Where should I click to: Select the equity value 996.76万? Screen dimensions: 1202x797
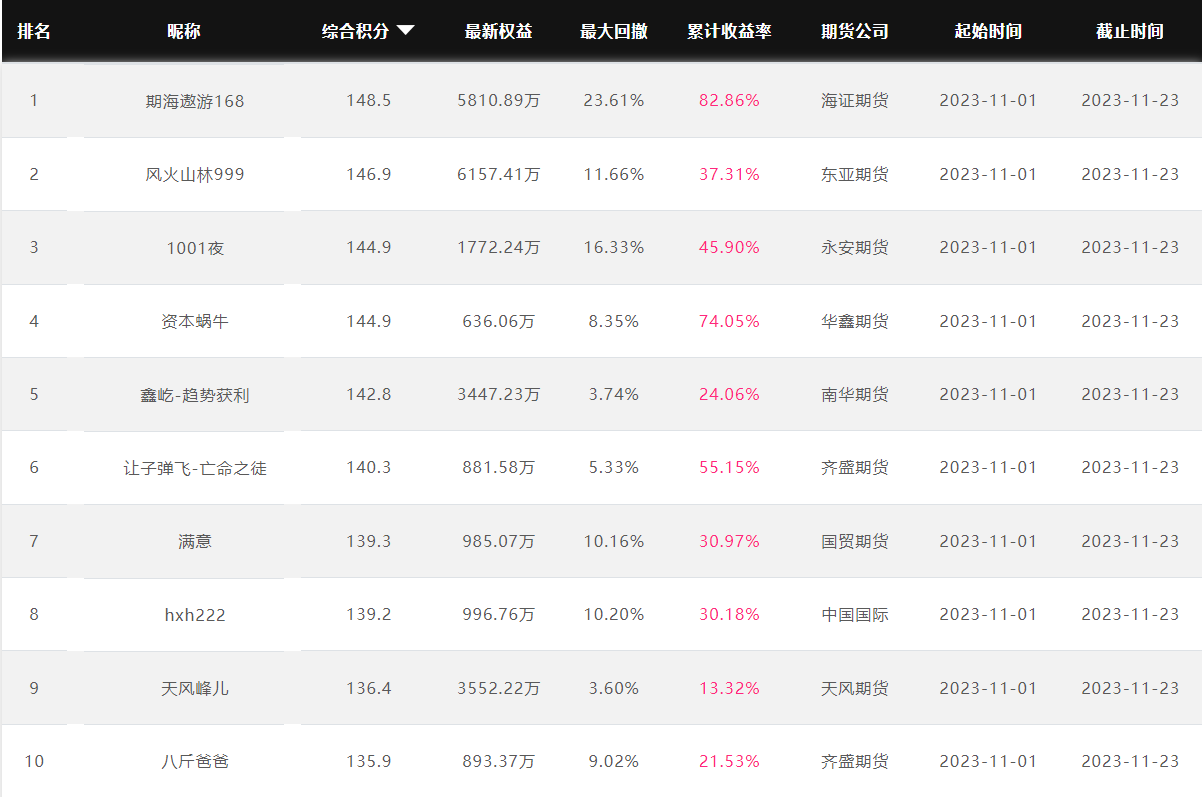498,614
